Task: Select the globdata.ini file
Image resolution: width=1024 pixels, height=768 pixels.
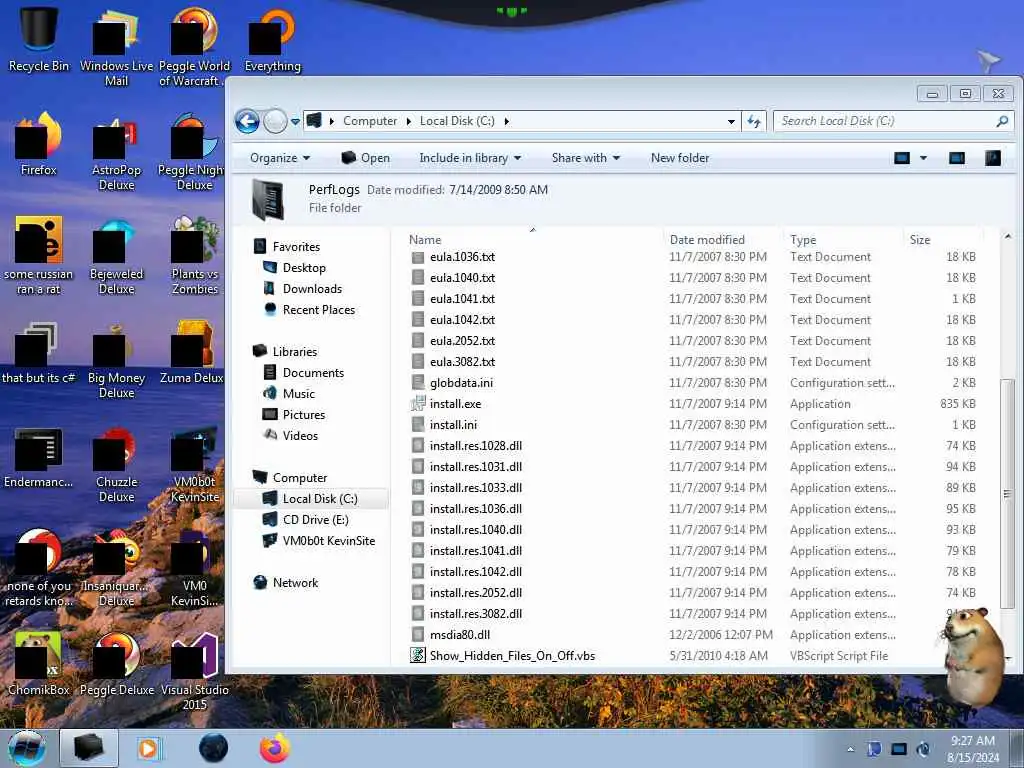Action: (x=461, y=383)
